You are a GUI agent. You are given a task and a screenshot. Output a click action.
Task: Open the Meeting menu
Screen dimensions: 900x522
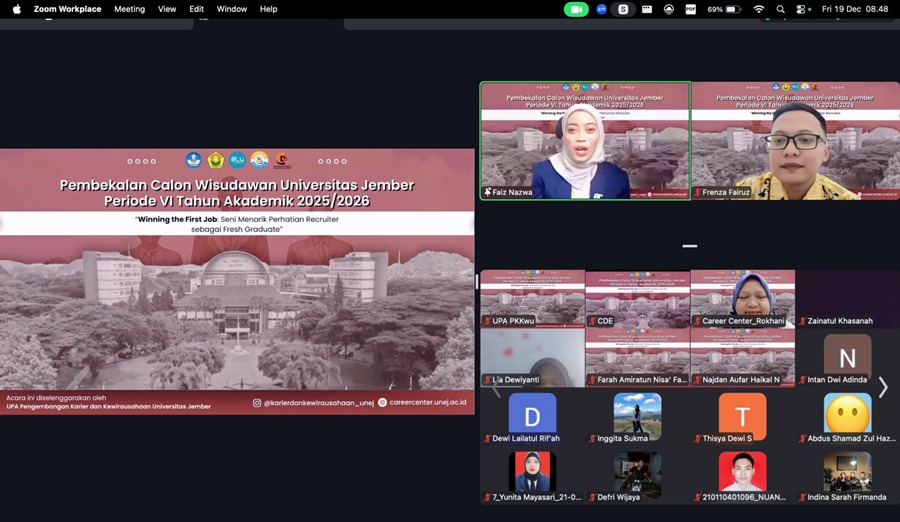(x=129, y=9)
